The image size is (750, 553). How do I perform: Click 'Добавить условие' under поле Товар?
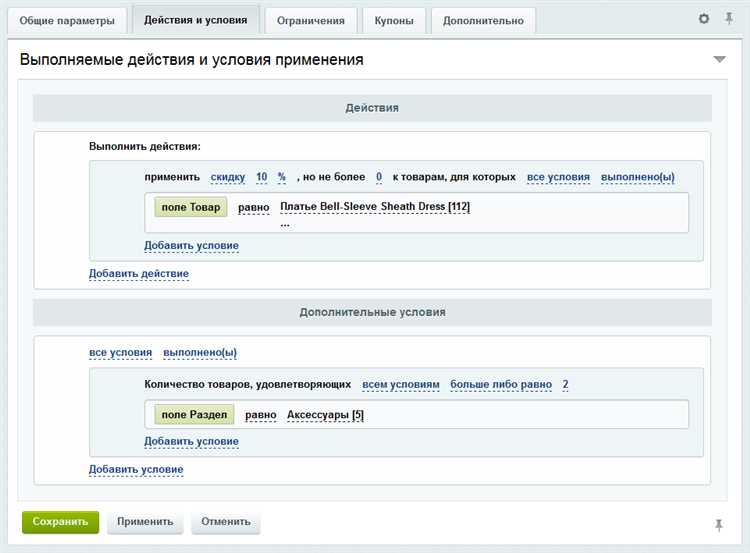(191, 245)
